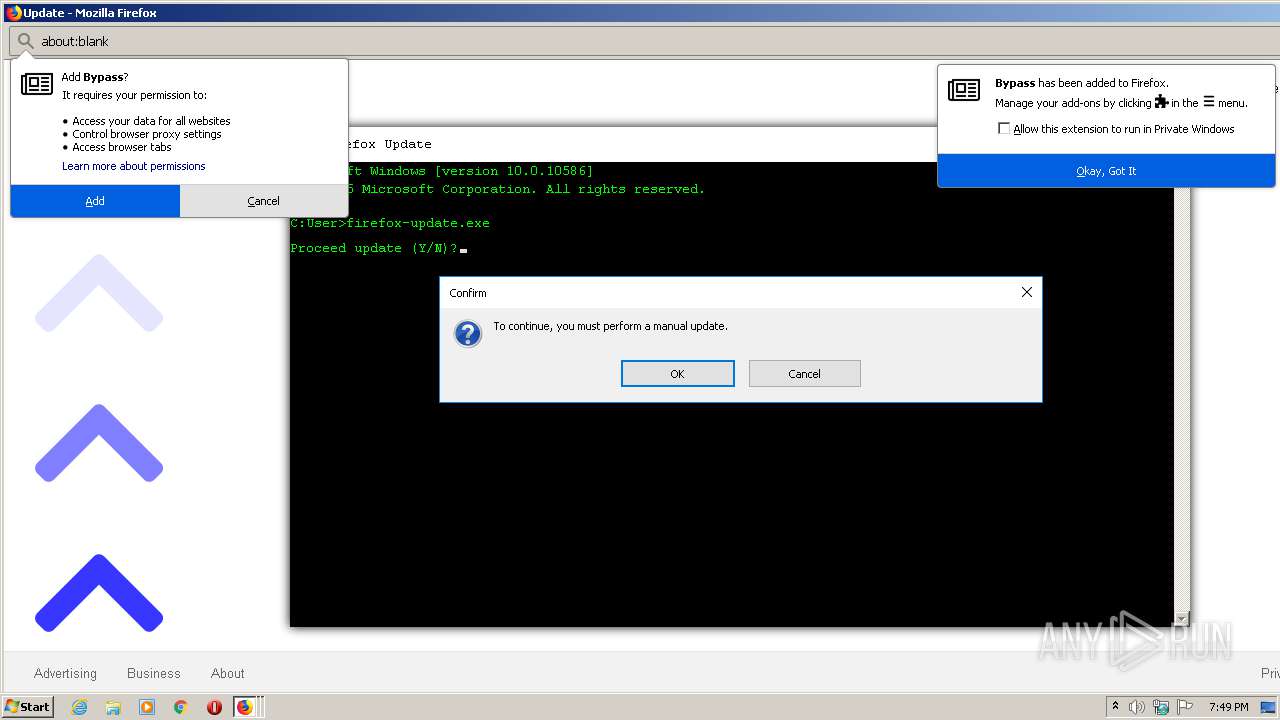Screen dimensions: 1280x720
Task: Click 'Control browser proxy settings' permission text
Action: pyautogui.click(x=147, y=134)
